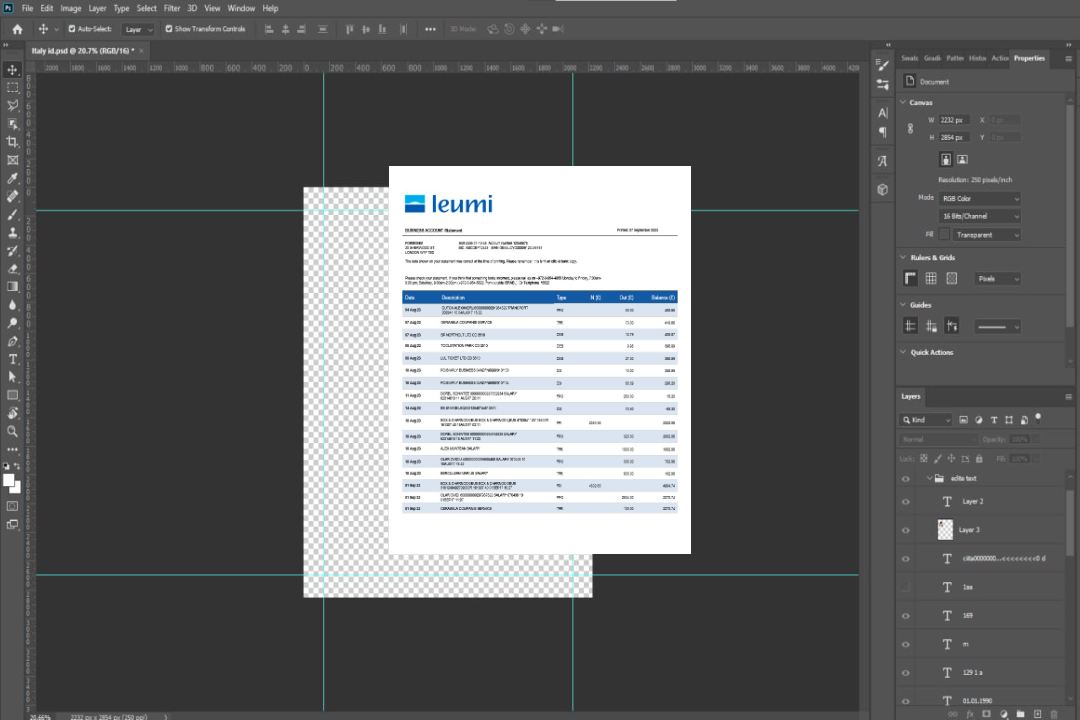Select the History Brush tool

tap(12, 251)
